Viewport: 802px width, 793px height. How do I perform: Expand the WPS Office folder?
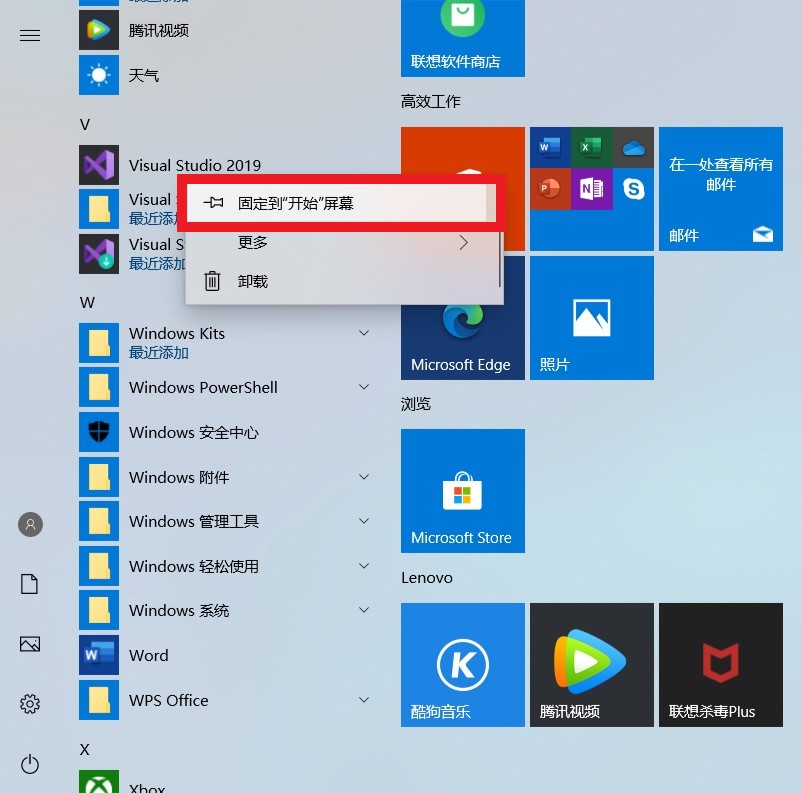click(x=364, y=700)
